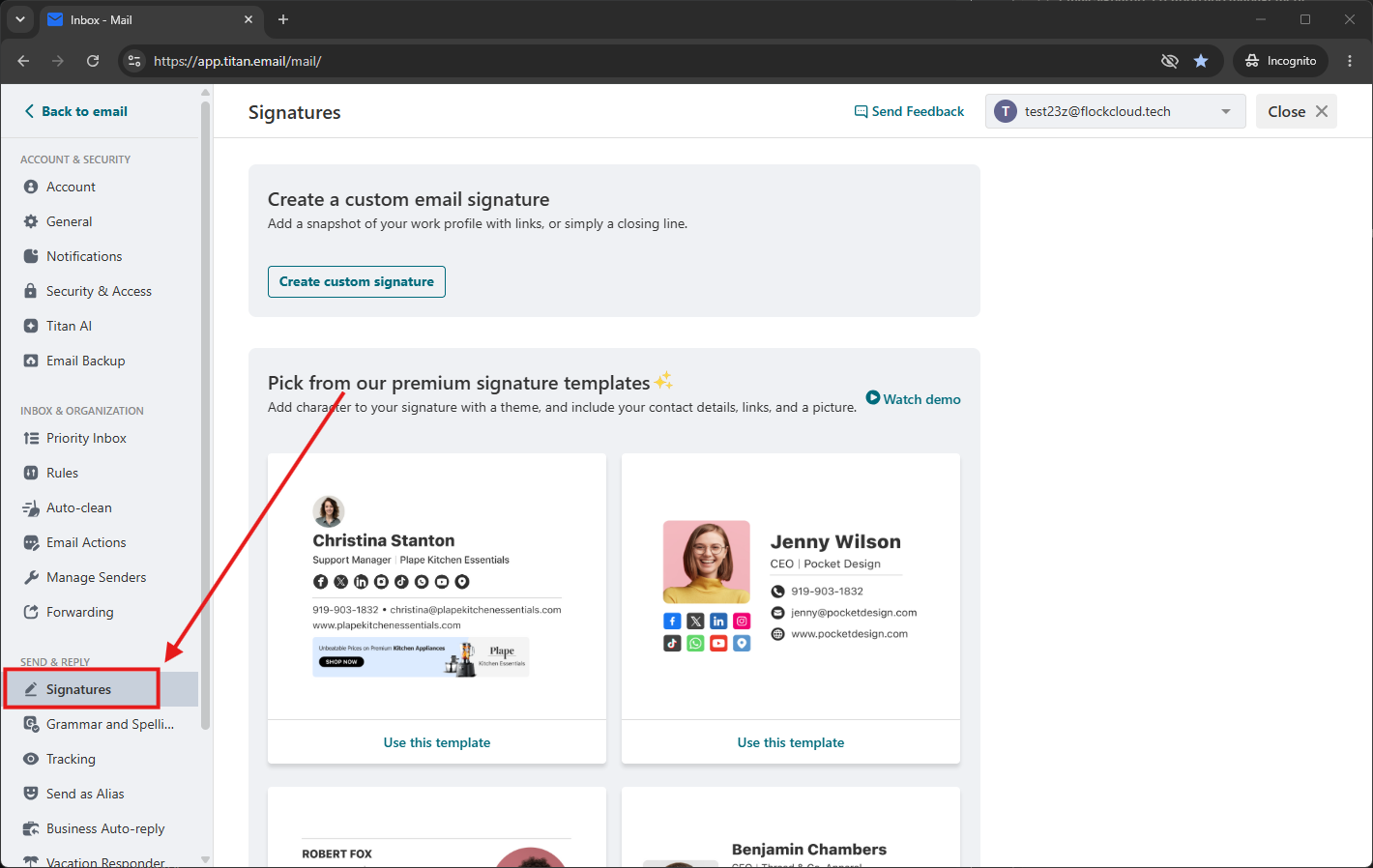Image resolution: width=1373 pixels, height=868 pixels.
Task: Click the Send Feedback chat icon
Action: coord(861,111)
